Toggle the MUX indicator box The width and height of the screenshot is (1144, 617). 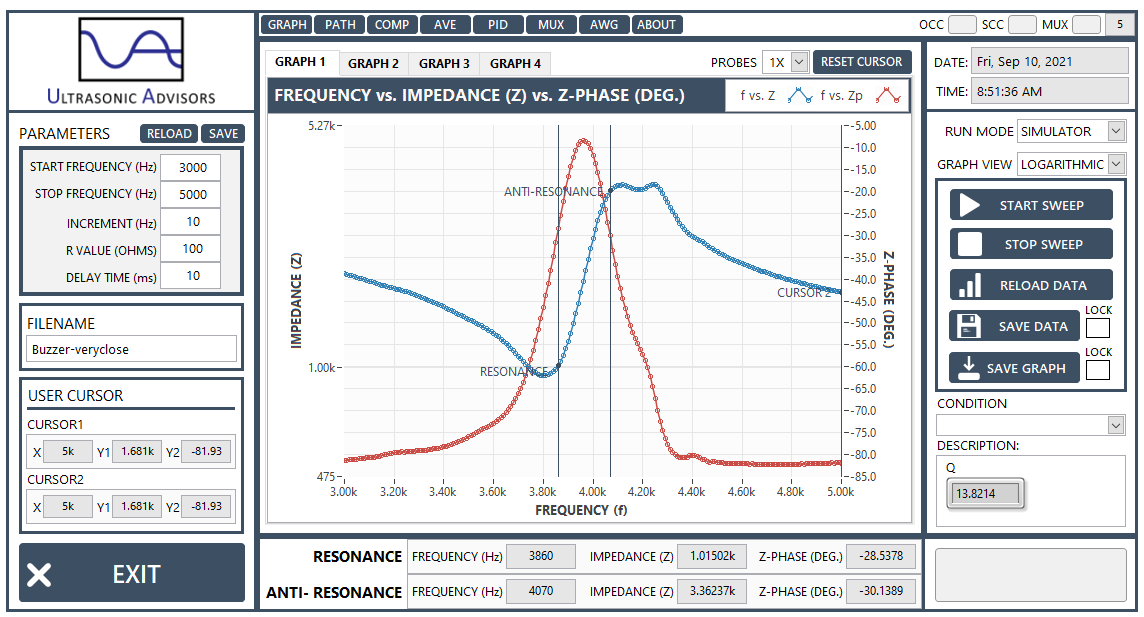pos(1086,24)
